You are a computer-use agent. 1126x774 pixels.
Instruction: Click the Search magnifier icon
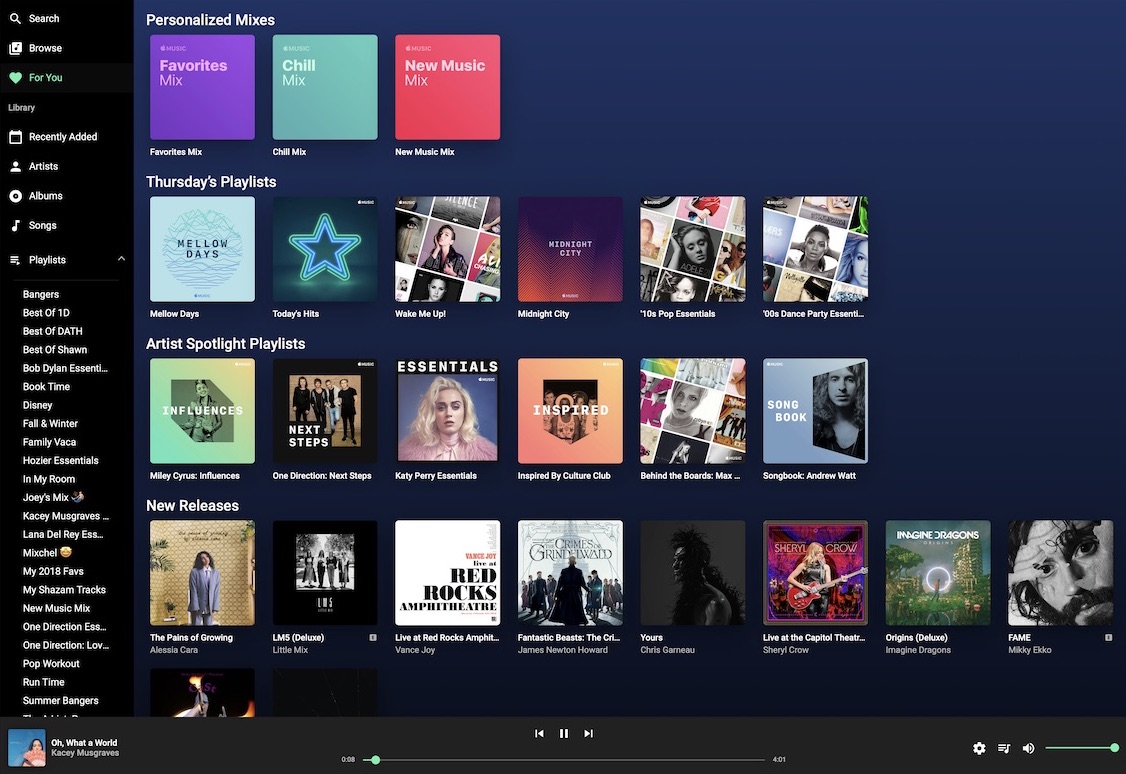point(15,19)
